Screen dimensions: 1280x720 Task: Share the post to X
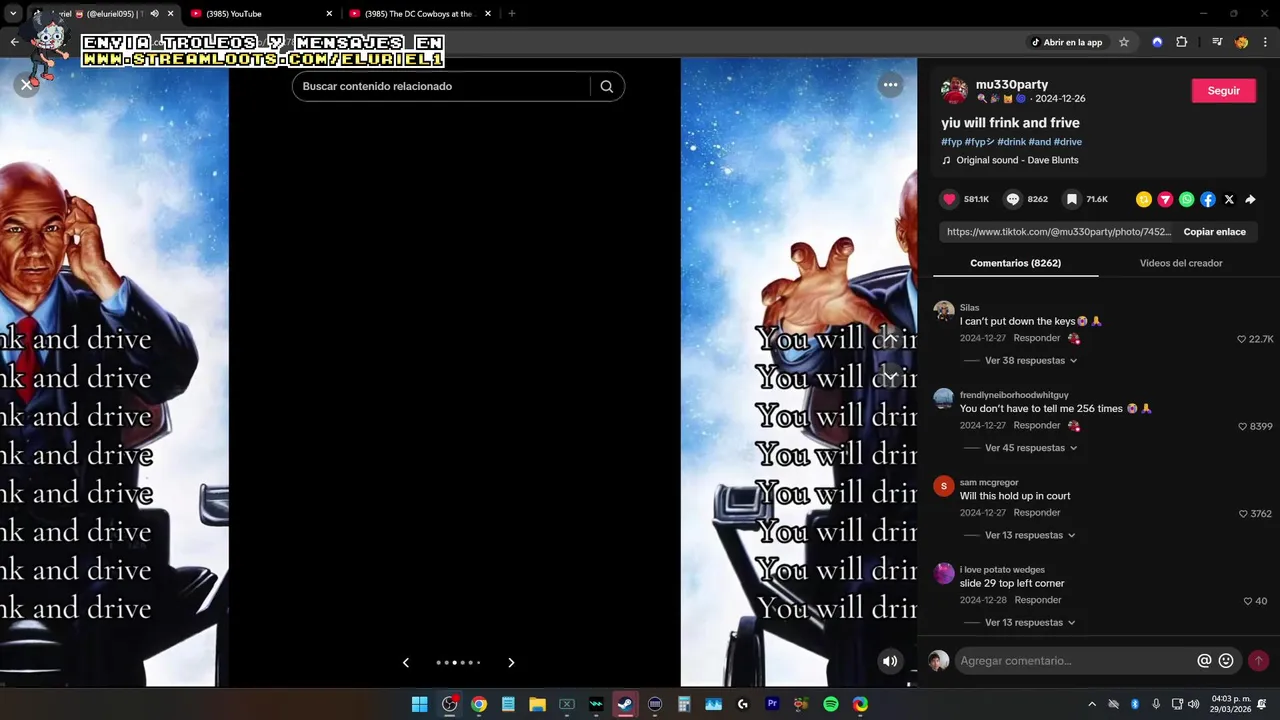point(1229,199)
